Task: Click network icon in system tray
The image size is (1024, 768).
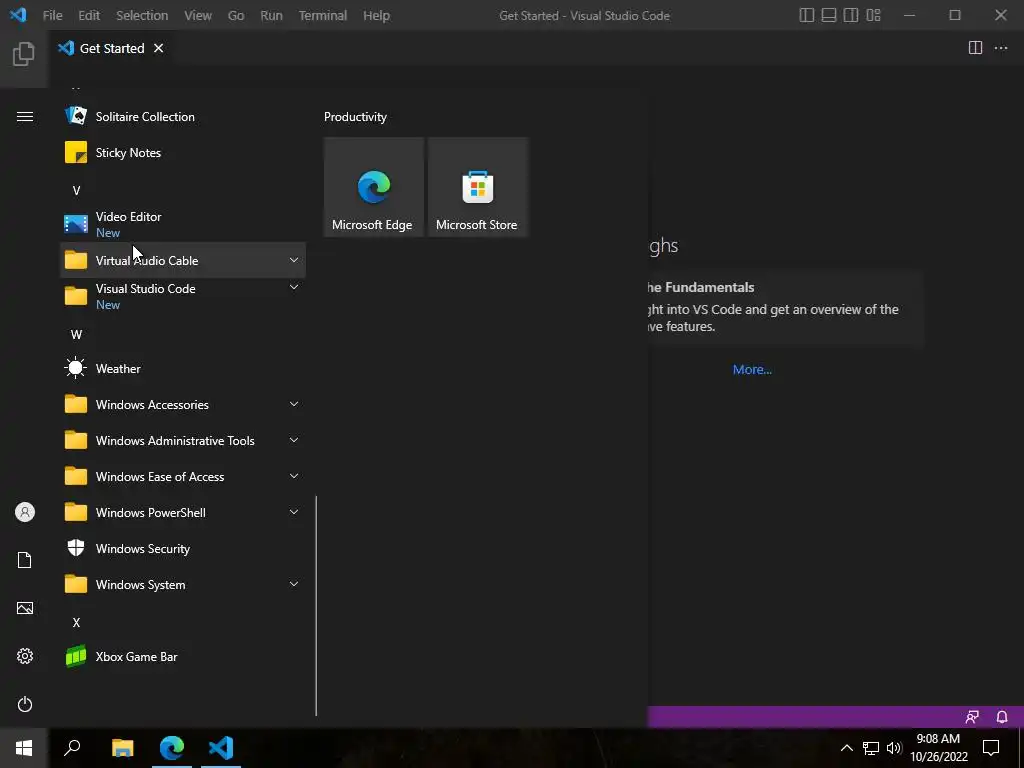Action: point(871,748)
